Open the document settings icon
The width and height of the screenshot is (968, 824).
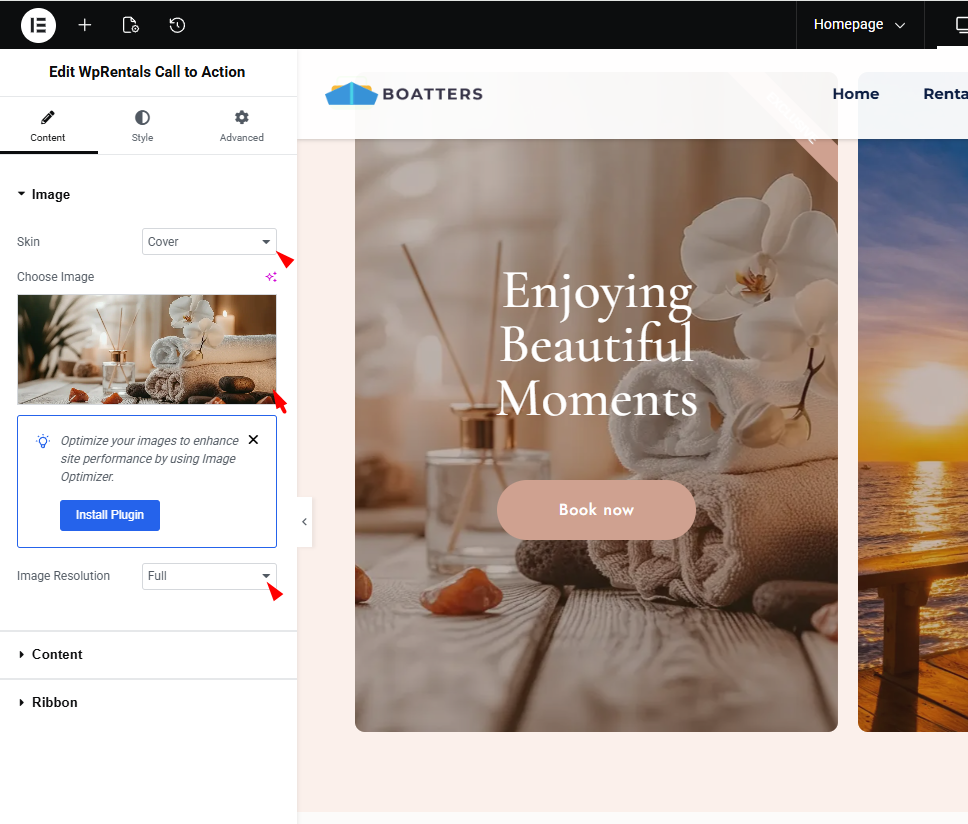130,25
